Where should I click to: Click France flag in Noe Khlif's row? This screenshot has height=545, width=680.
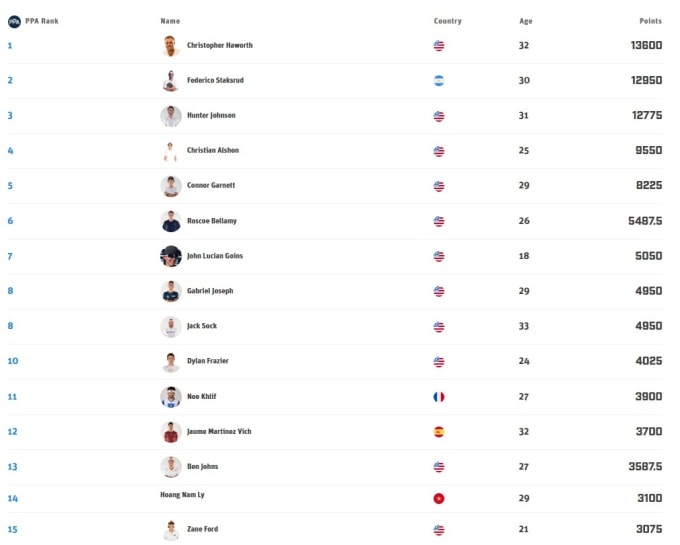point(439,397)
